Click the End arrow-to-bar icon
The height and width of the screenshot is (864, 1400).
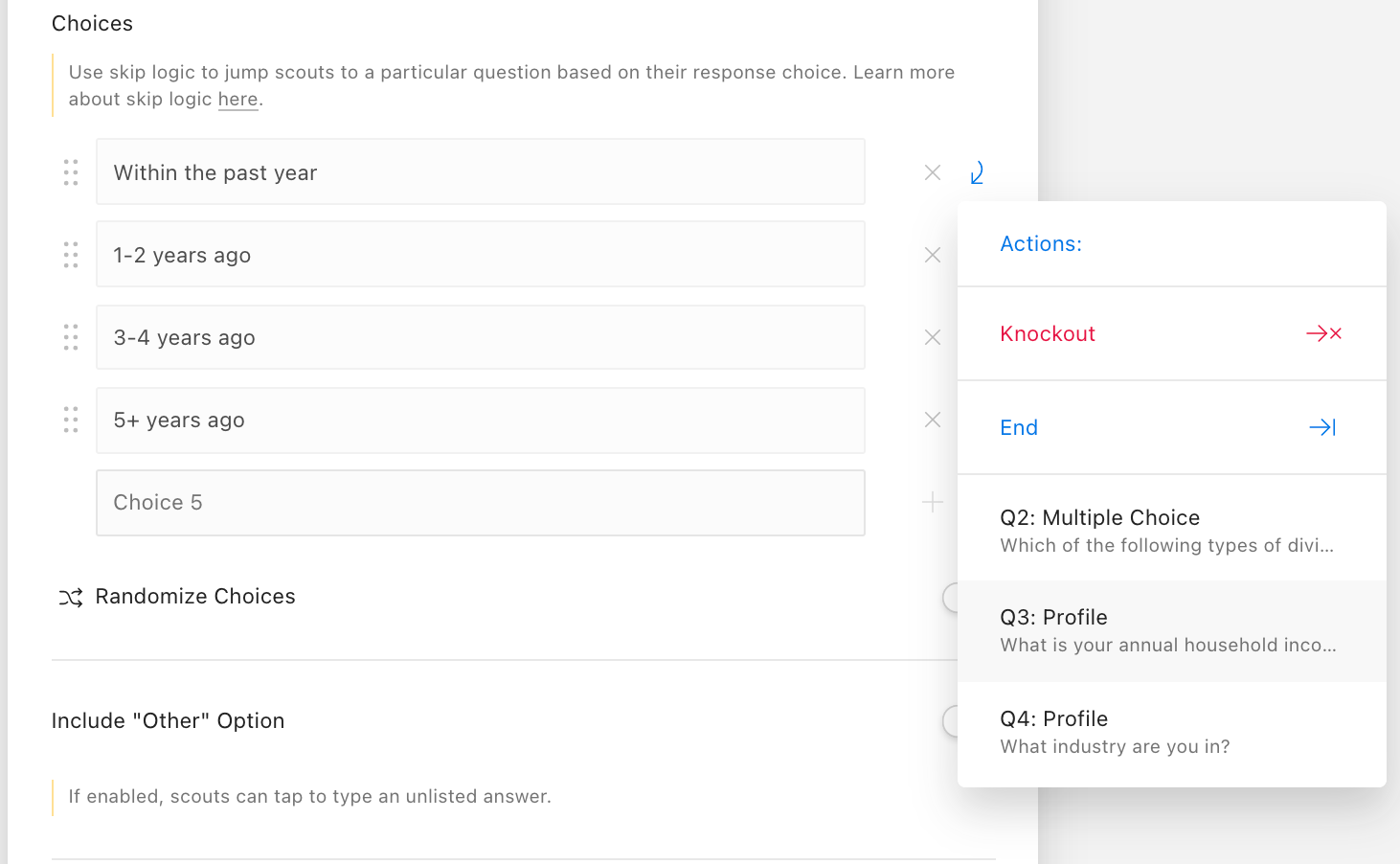(1322, 427)
